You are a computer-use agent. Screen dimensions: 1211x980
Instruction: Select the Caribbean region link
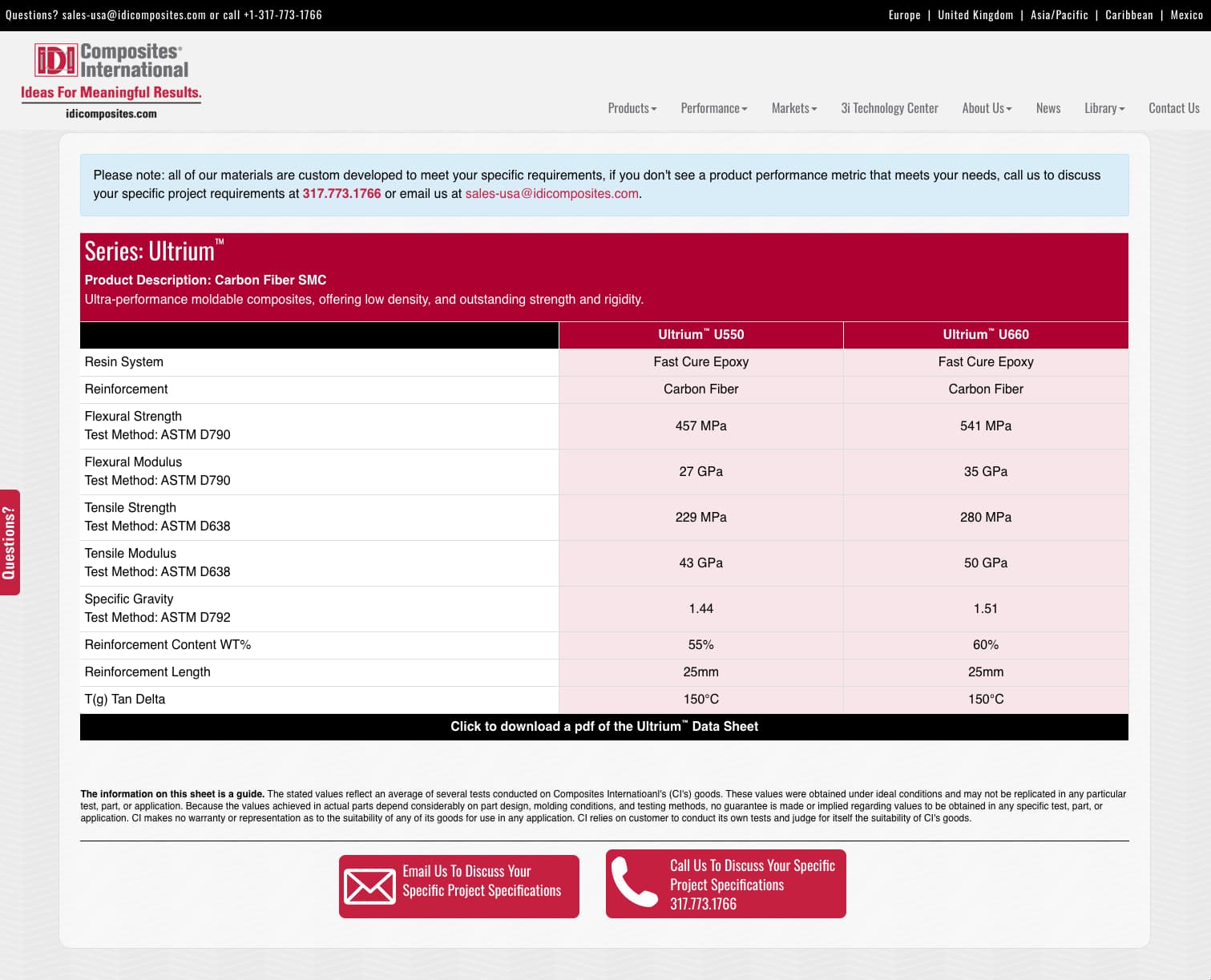pos(1129,15)
